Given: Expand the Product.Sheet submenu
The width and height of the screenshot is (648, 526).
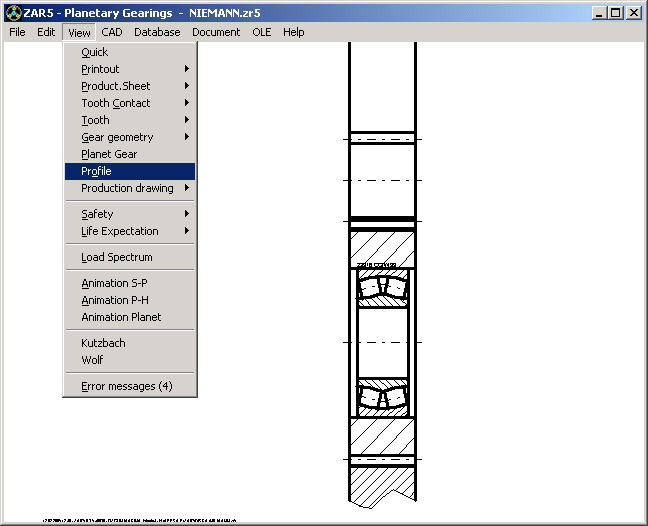Looking at the screenshot, I should (115, 86).
